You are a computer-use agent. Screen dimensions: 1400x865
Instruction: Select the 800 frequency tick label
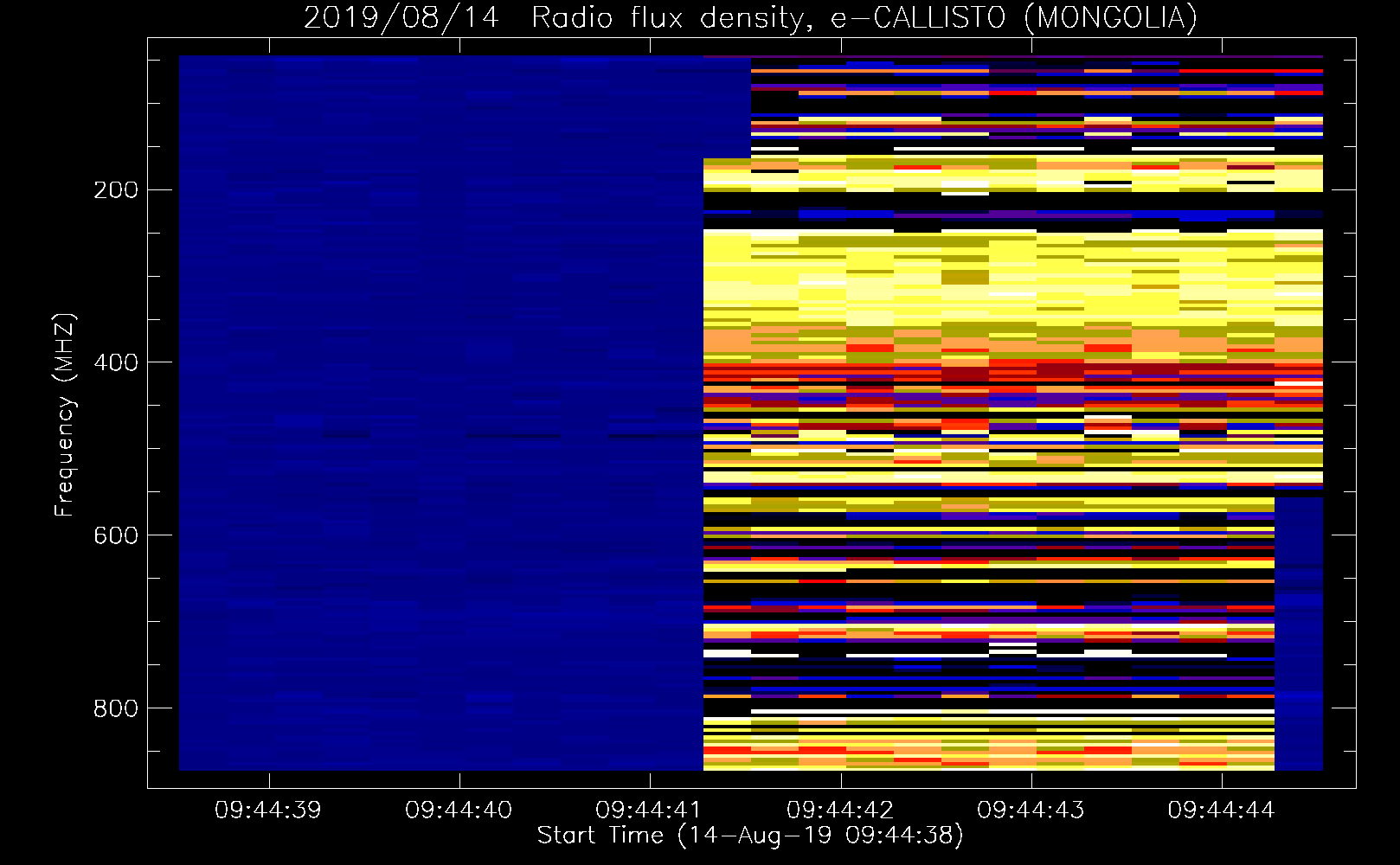tap(116, 708)
